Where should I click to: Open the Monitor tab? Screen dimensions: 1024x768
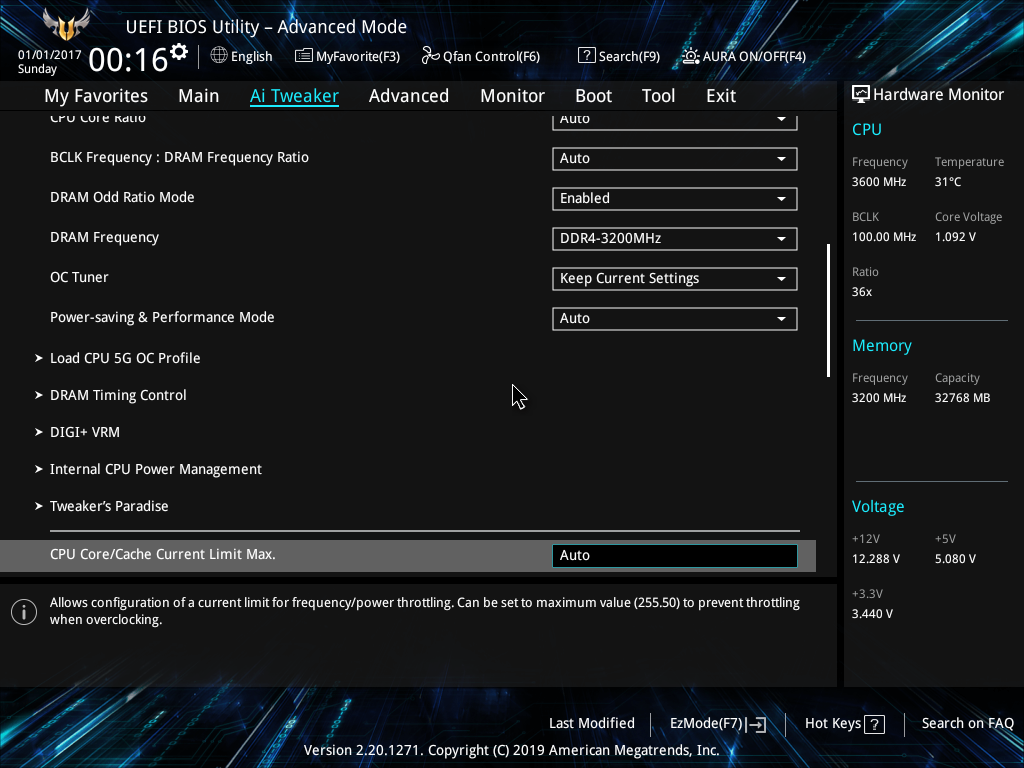click(x=512, y=96)
